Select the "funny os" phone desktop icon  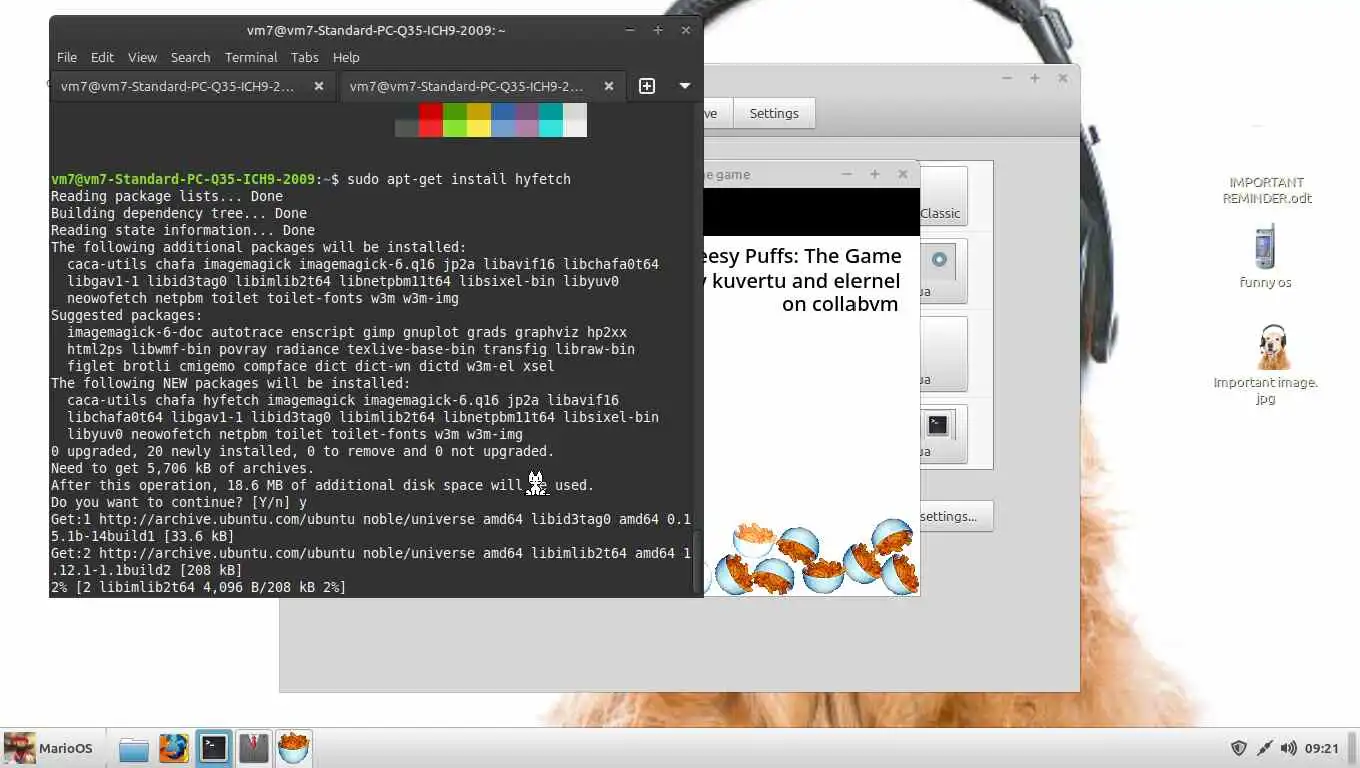(x=1265, y=257)
